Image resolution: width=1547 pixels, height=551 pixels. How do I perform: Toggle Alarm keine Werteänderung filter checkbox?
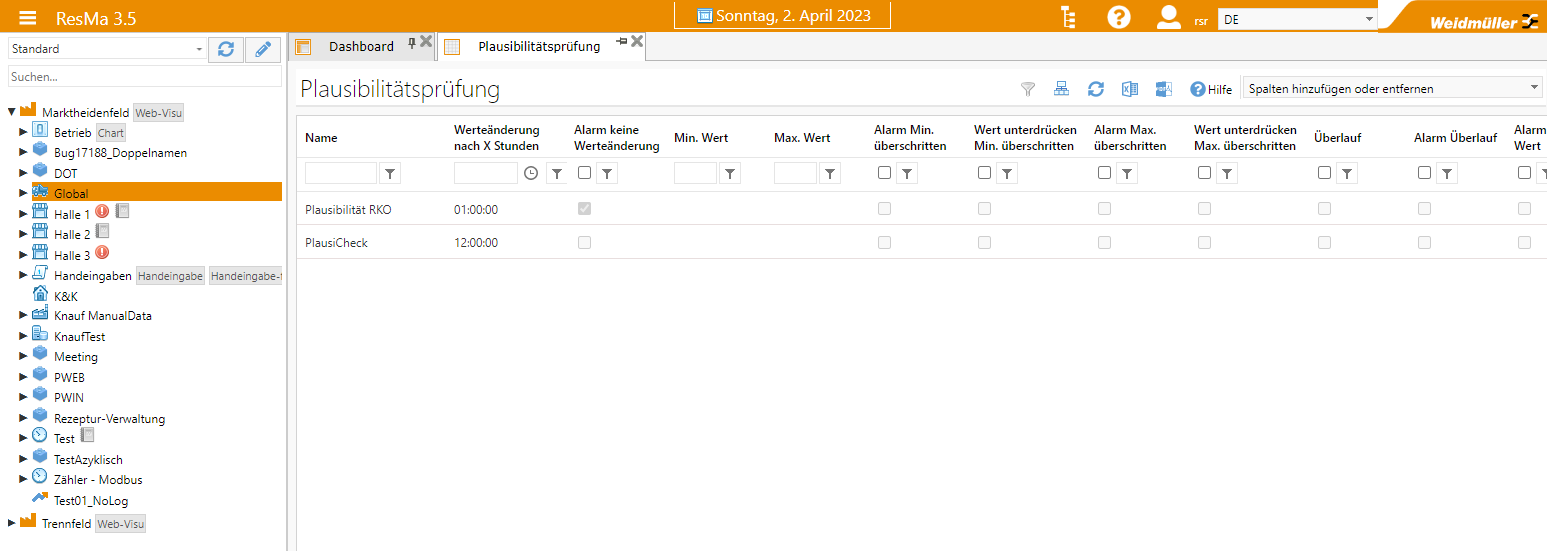pyautogui.click(x=584, y=173)
